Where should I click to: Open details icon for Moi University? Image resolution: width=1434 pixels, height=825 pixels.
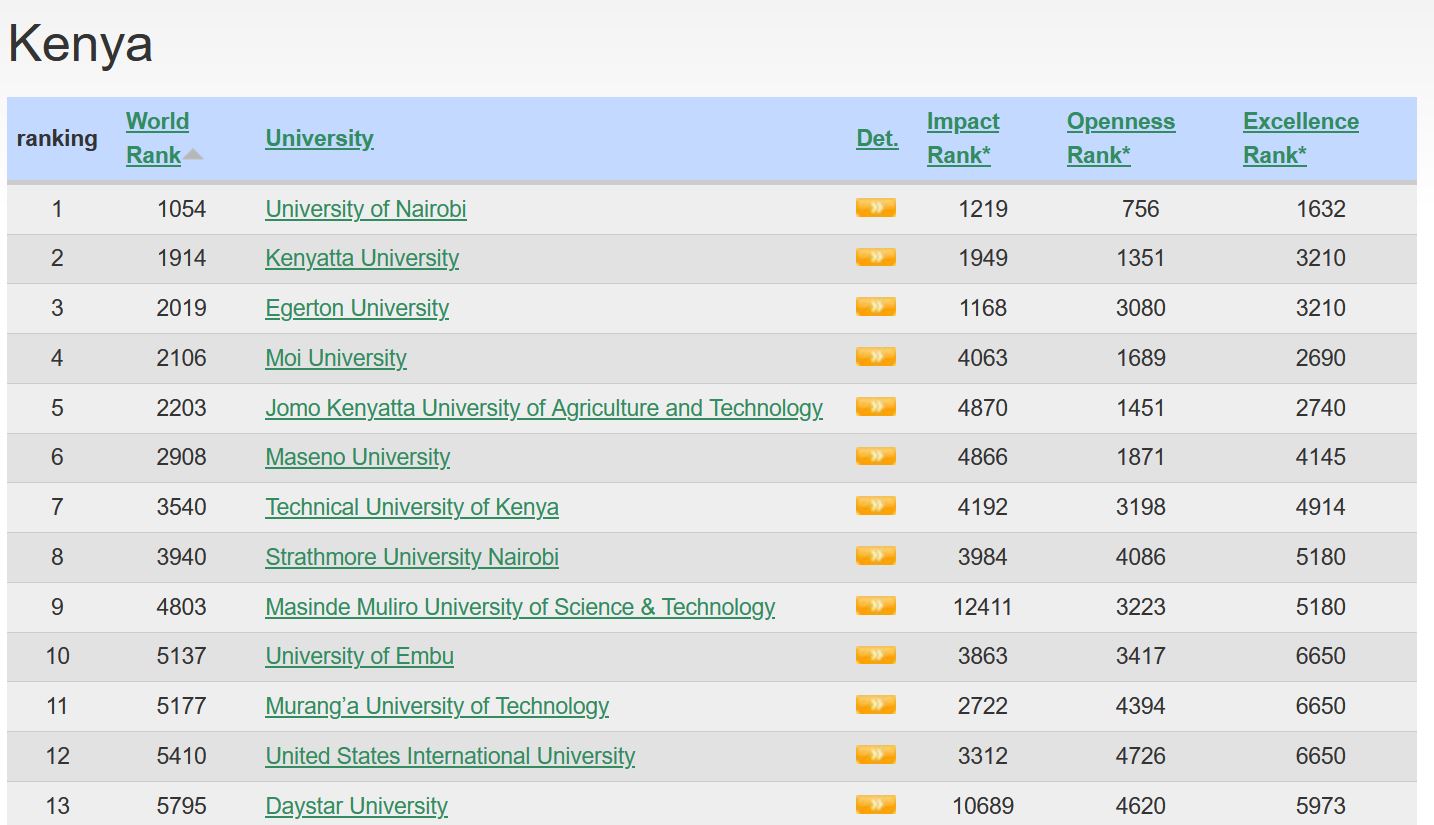[x=875, y=357]
